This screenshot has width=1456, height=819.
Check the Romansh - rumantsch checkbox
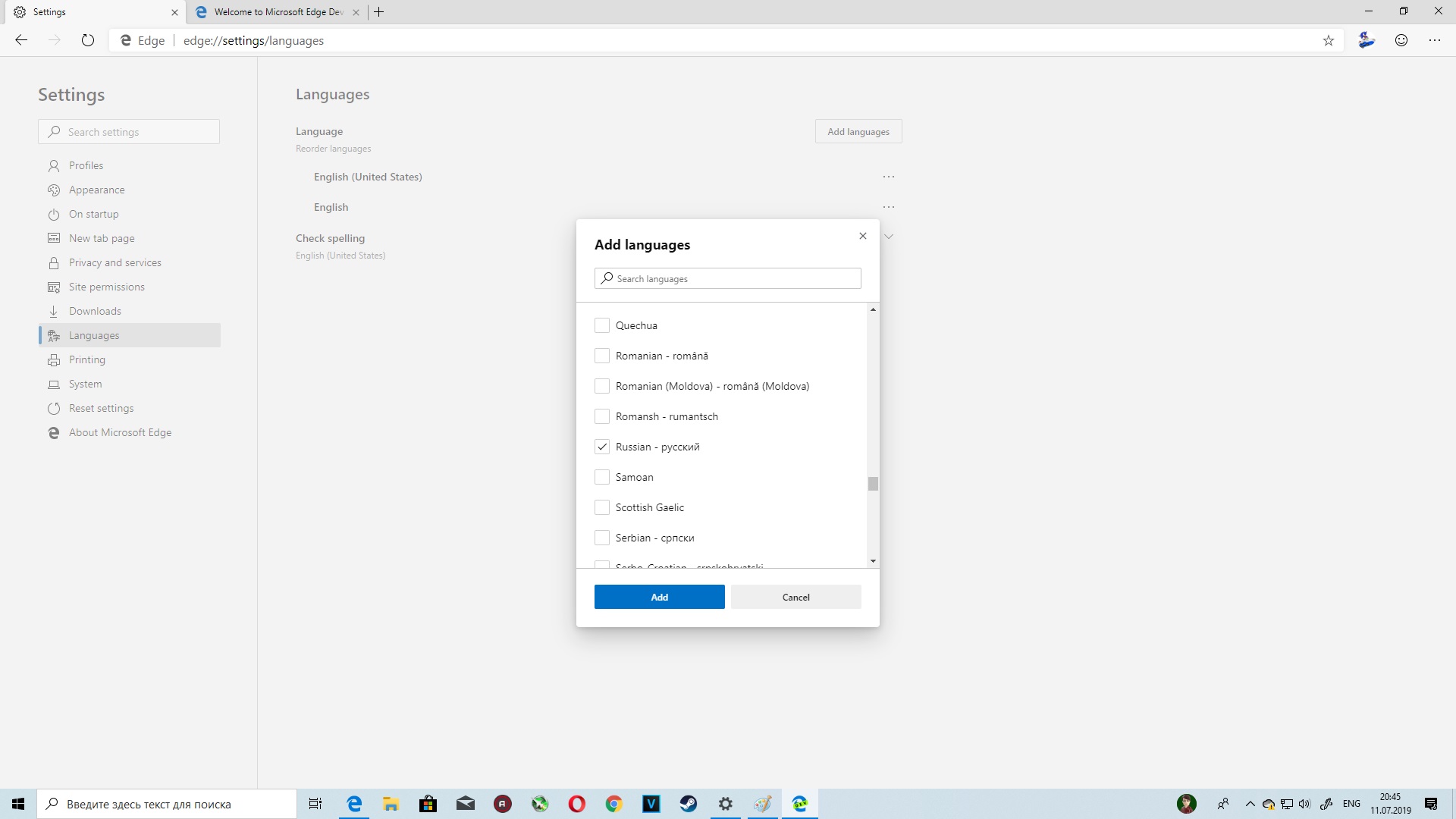[x=602, y=416]
